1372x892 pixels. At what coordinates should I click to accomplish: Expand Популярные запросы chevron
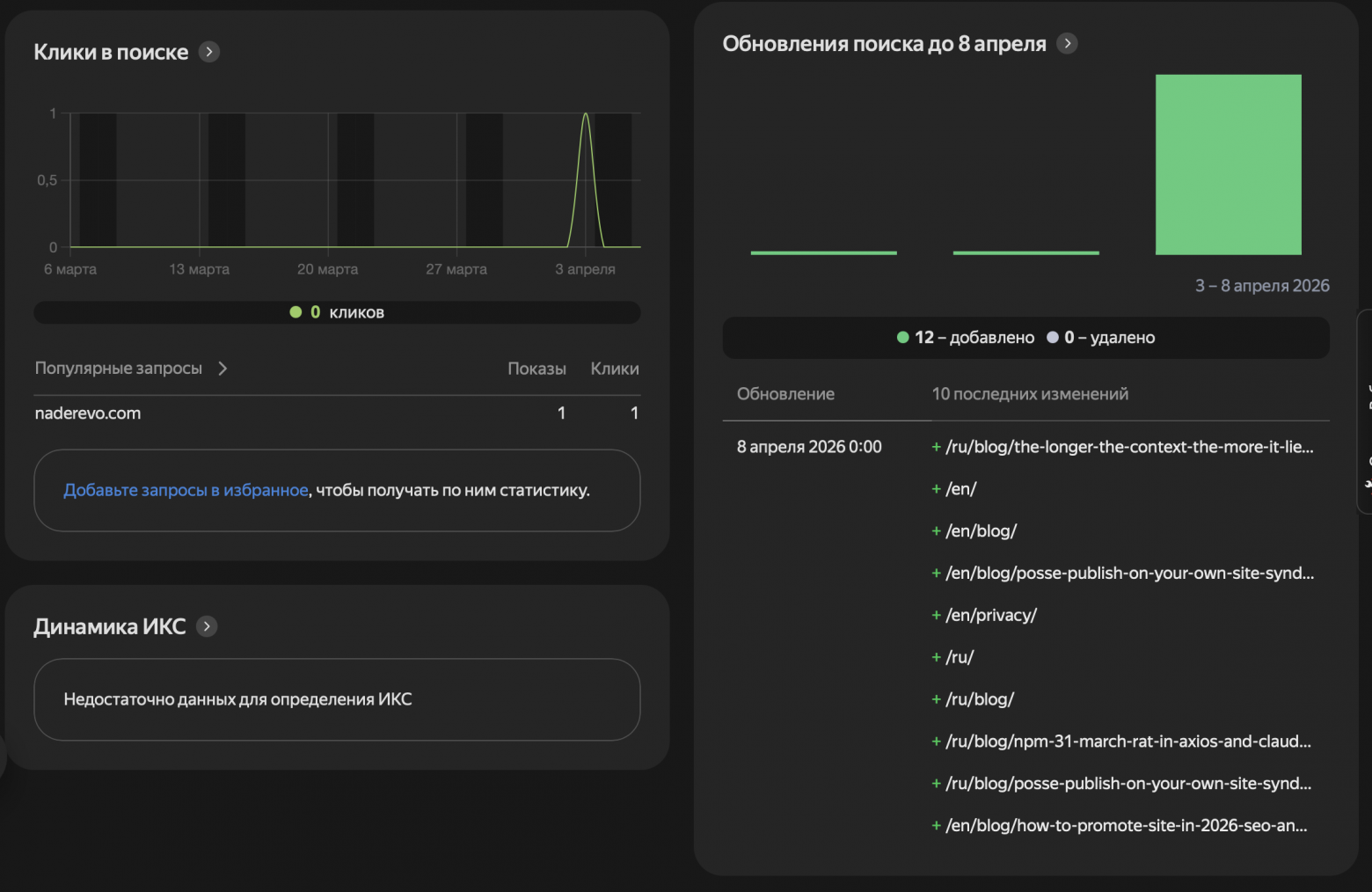pyautogui.click(x=223, y=369)
